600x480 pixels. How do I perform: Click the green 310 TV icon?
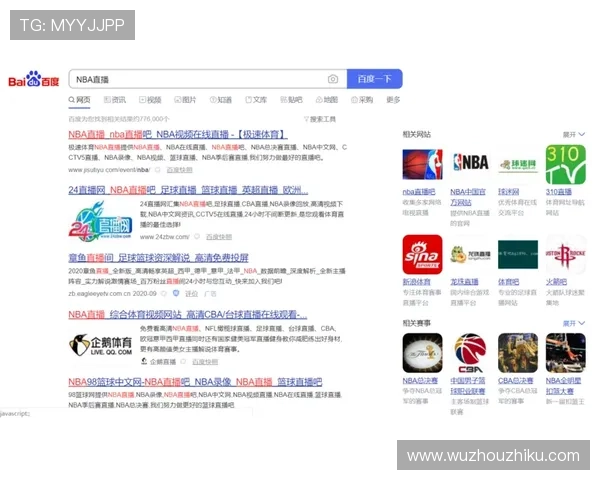pyautogui.click(x=566, y=164)
